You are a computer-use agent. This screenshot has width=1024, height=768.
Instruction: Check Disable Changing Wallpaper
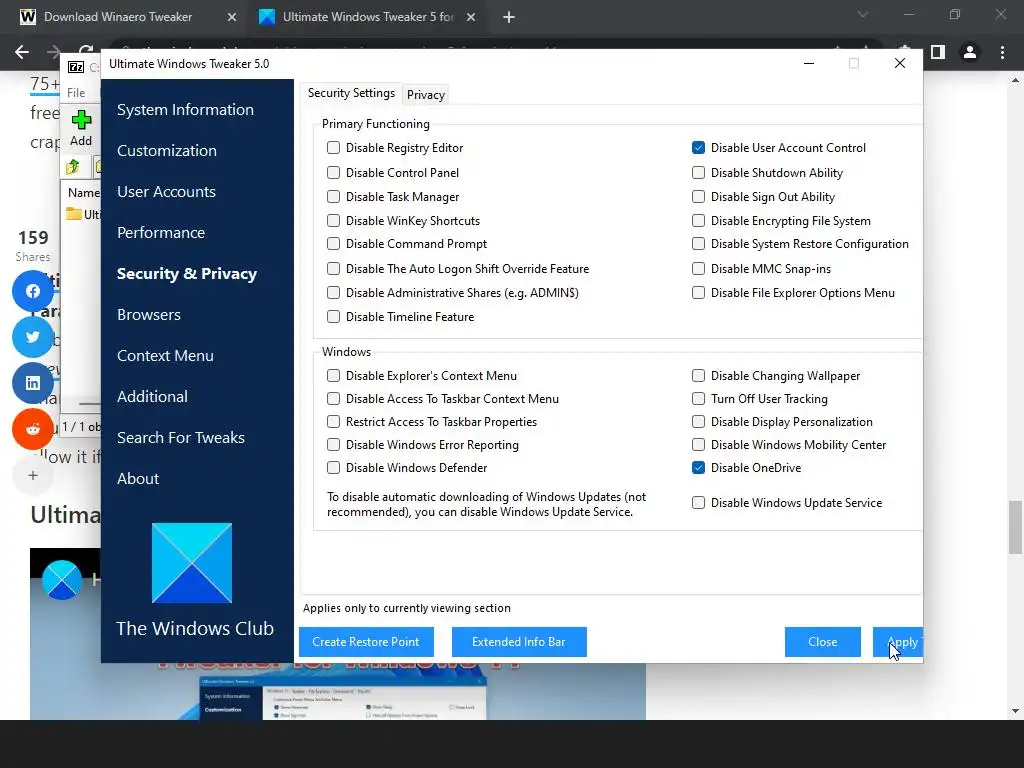pos(698,376)
